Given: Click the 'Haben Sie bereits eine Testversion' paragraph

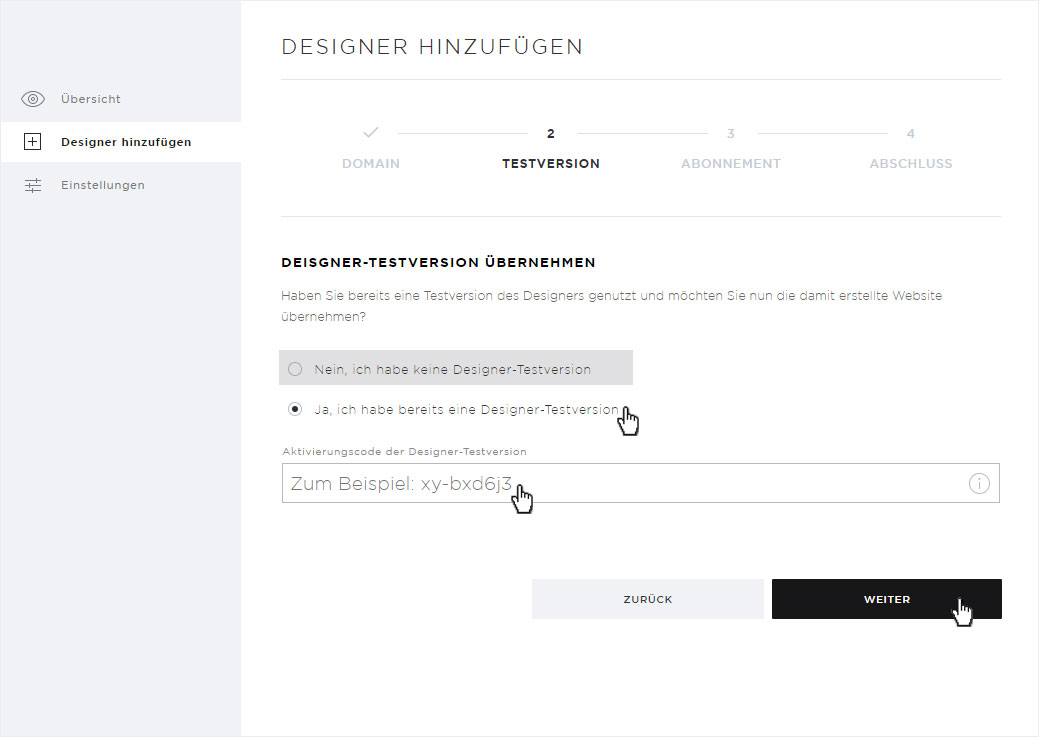Looking at the screenshot, I should [612, 306].
